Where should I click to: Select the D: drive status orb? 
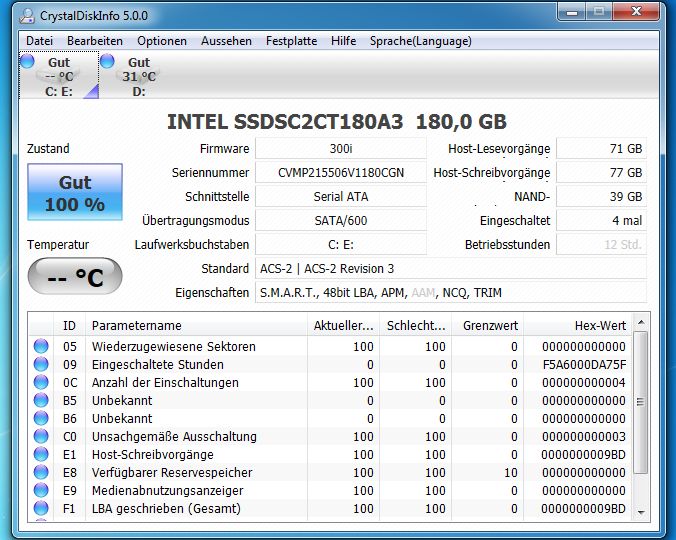click(x=107, y=61)
